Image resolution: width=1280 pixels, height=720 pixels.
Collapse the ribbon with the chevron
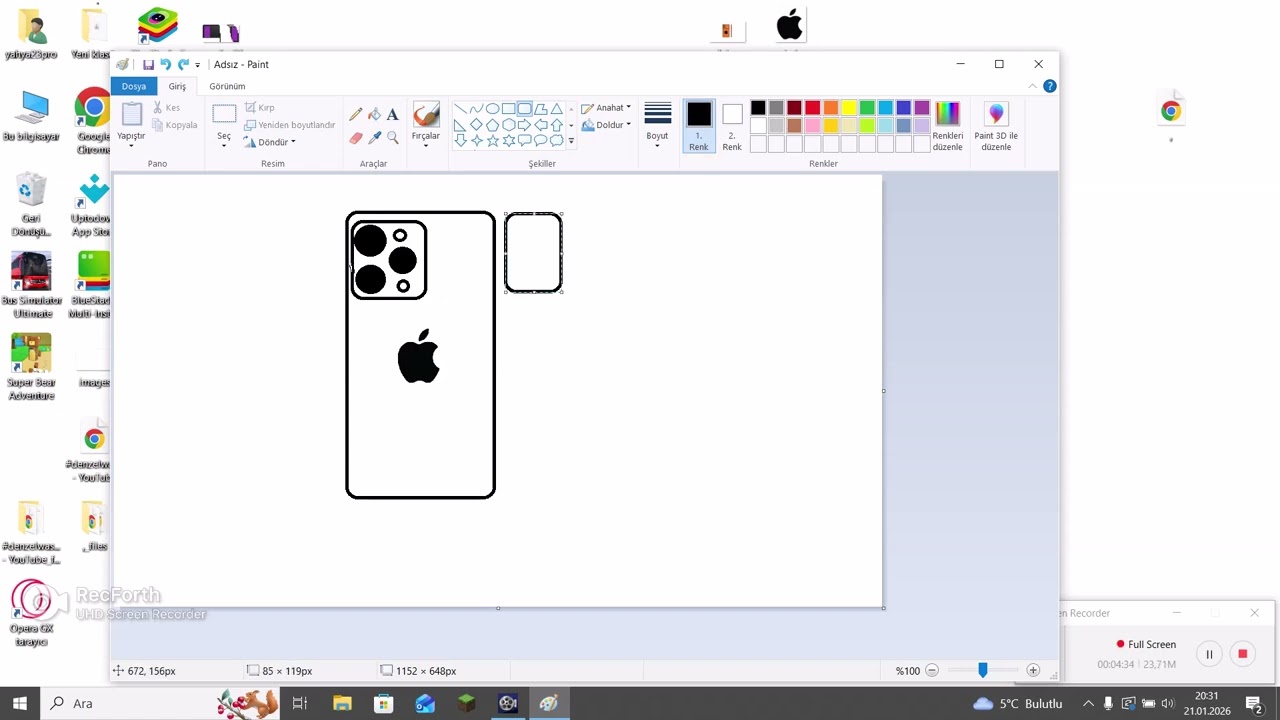coord(1035,86)
